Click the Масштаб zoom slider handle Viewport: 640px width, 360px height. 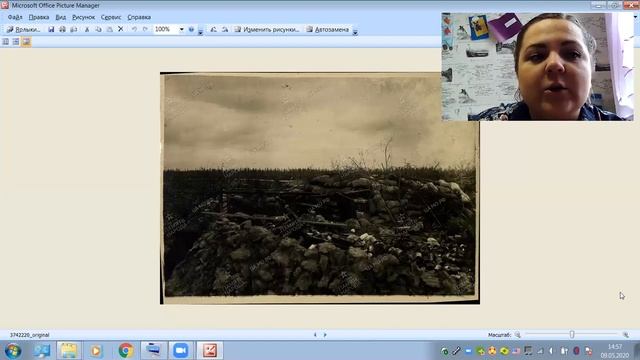[572, 335]
